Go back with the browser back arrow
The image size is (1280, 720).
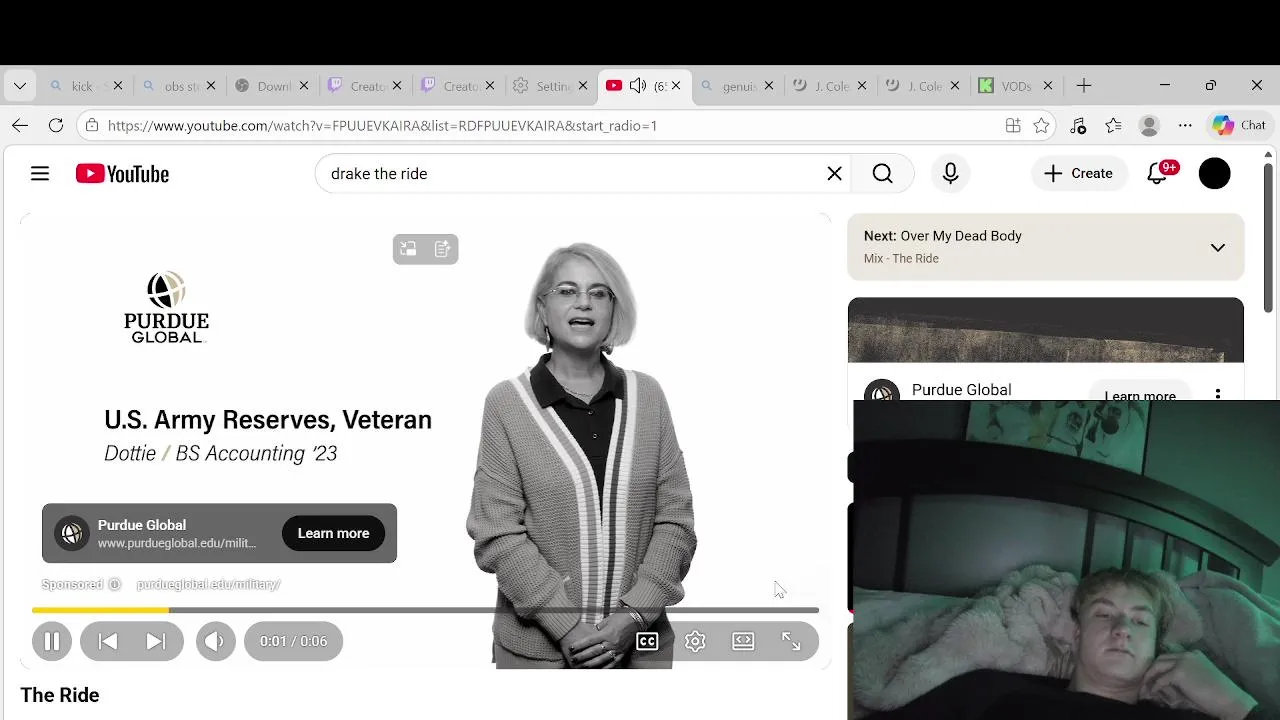[20, 126]
